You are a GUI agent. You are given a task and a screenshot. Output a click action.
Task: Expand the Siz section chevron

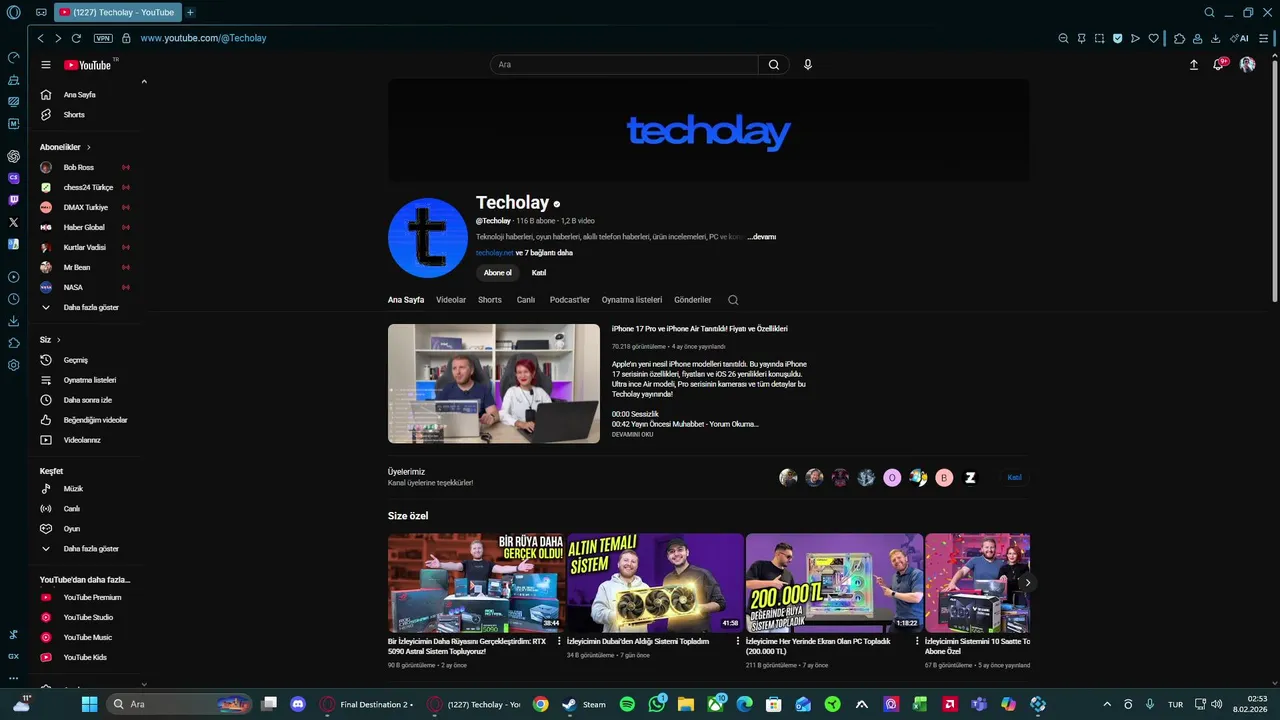pos(58,340)
